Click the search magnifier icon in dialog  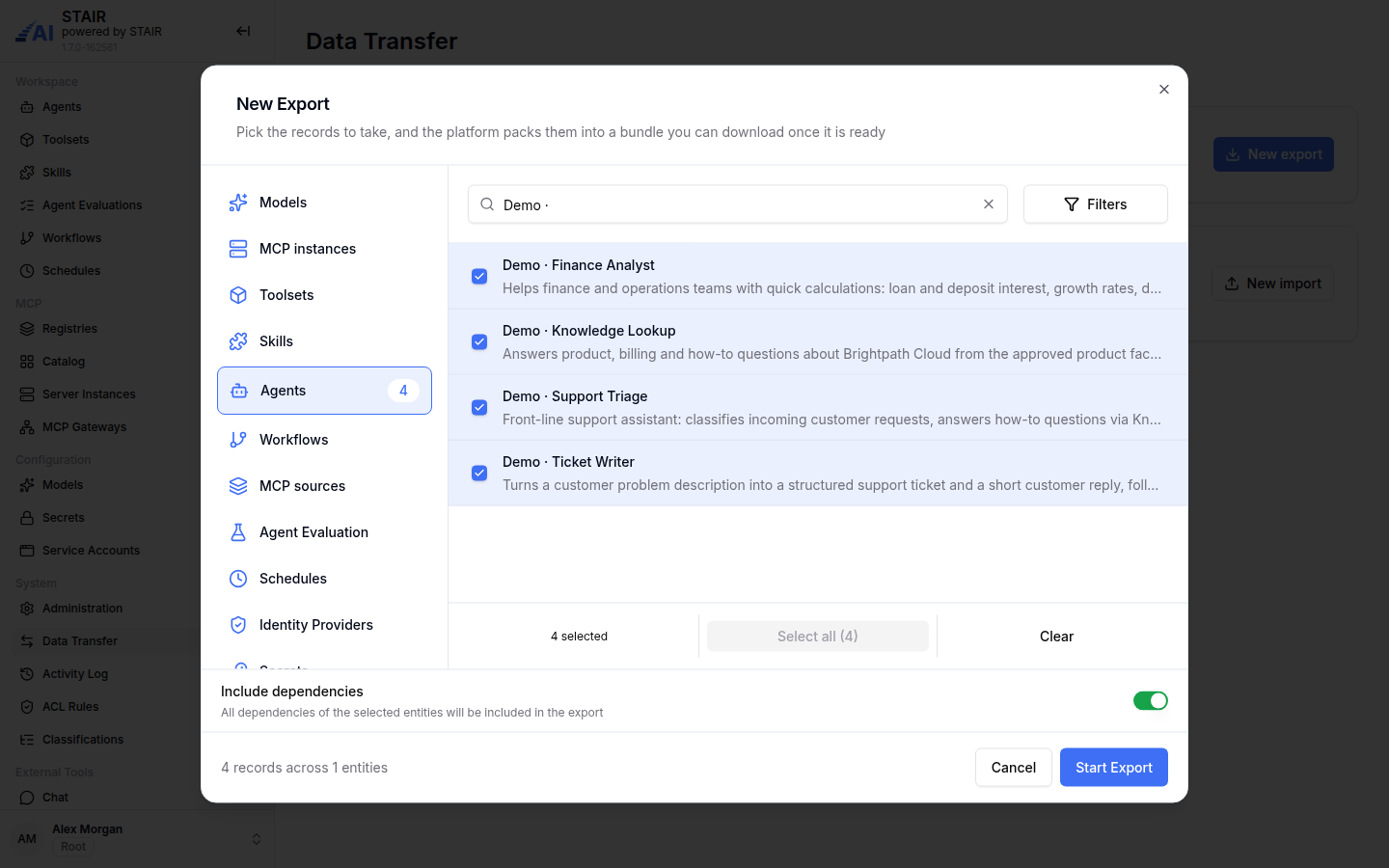click(x=487, y=204)
